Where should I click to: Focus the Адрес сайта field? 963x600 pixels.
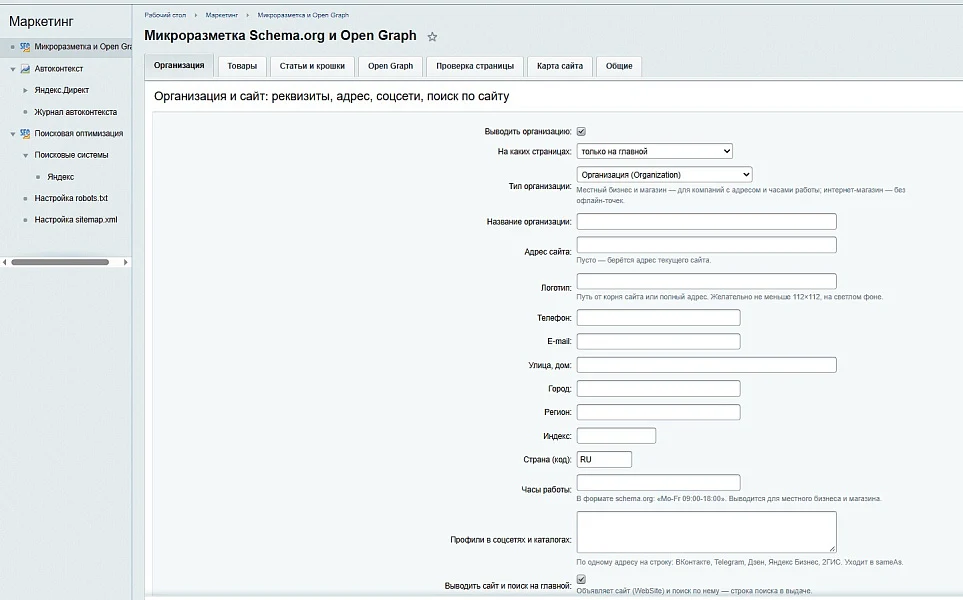pos(706,245)
